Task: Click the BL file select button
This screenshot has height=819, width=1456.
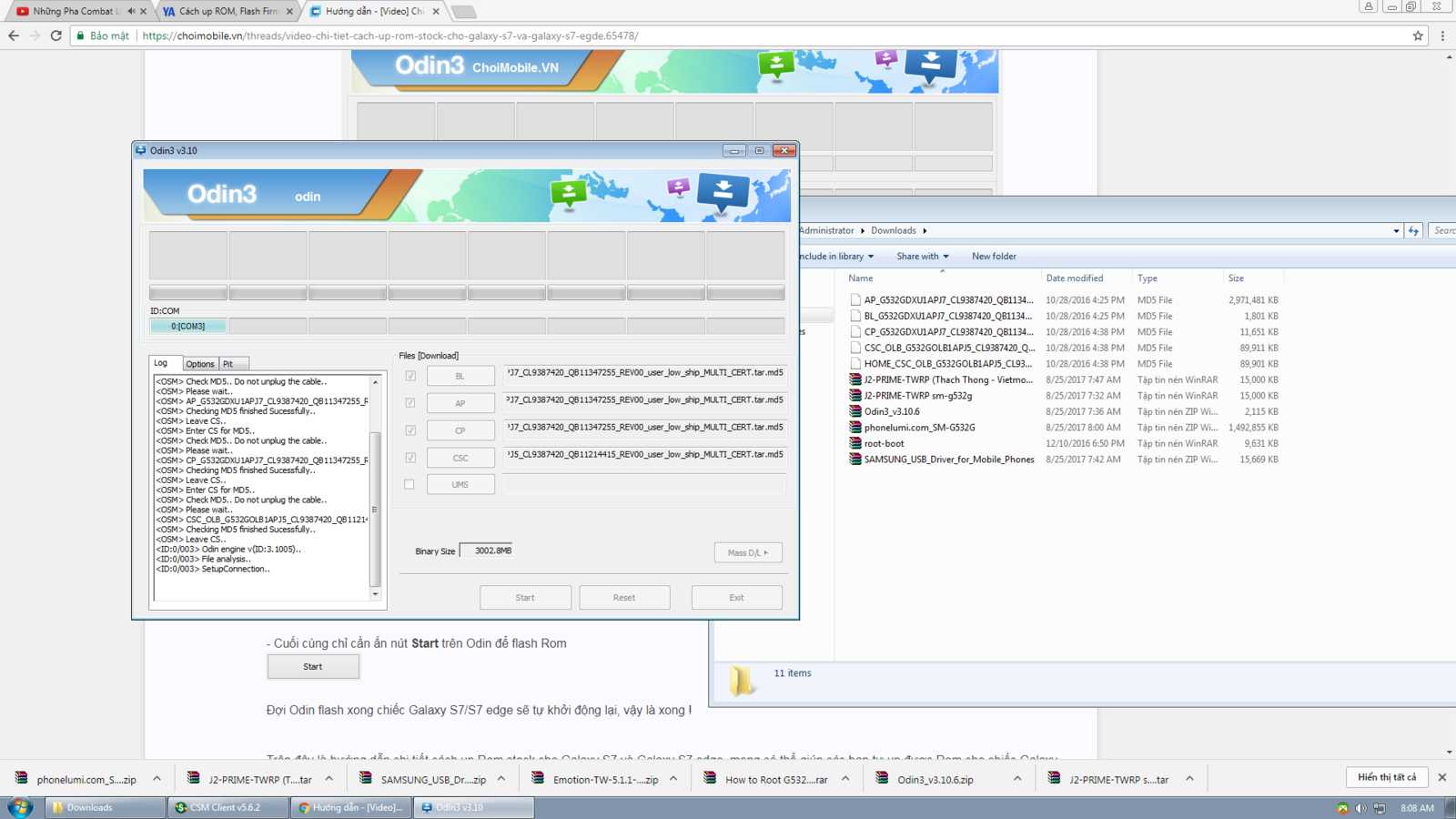Action: [460, 376]
